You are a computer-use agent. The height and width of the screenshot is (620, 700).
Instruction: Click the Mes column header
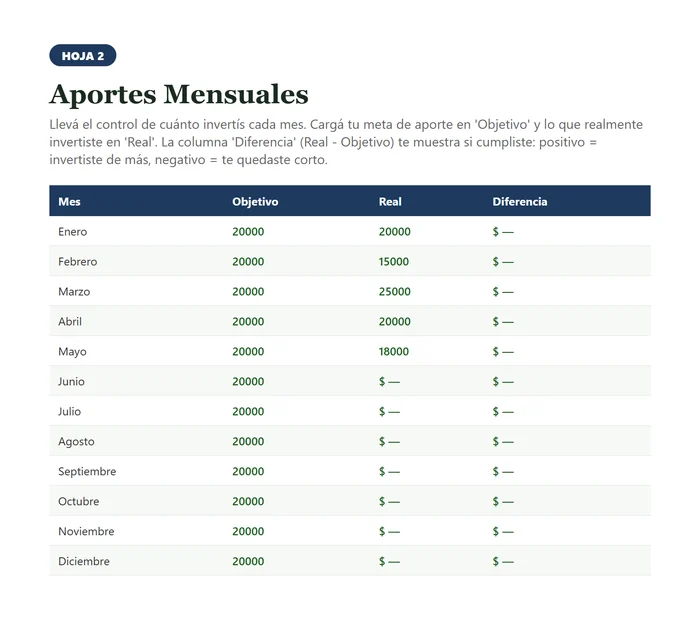click(x=69, y=201)
